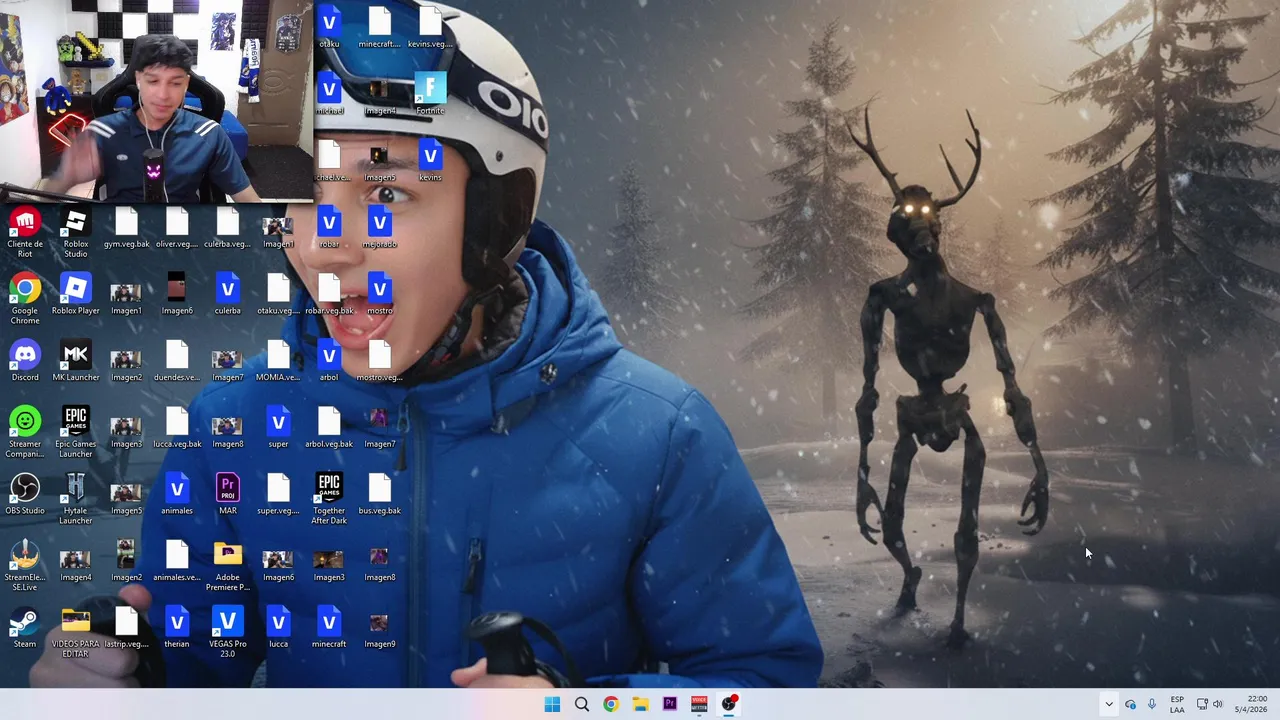Select OBS Studio desktop shortcut
The width and height of the screenshot is (1280, 720).
(25, 495)
